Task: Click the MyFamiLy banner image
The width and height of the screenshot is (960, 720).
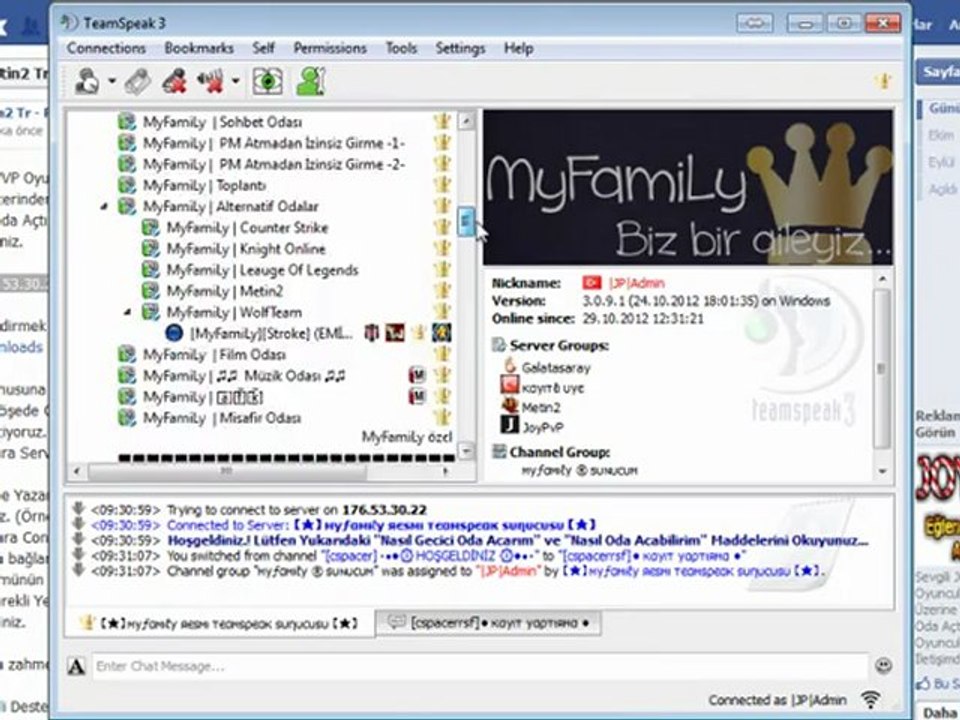Action: pyautogui.click(x=688, y=187)
